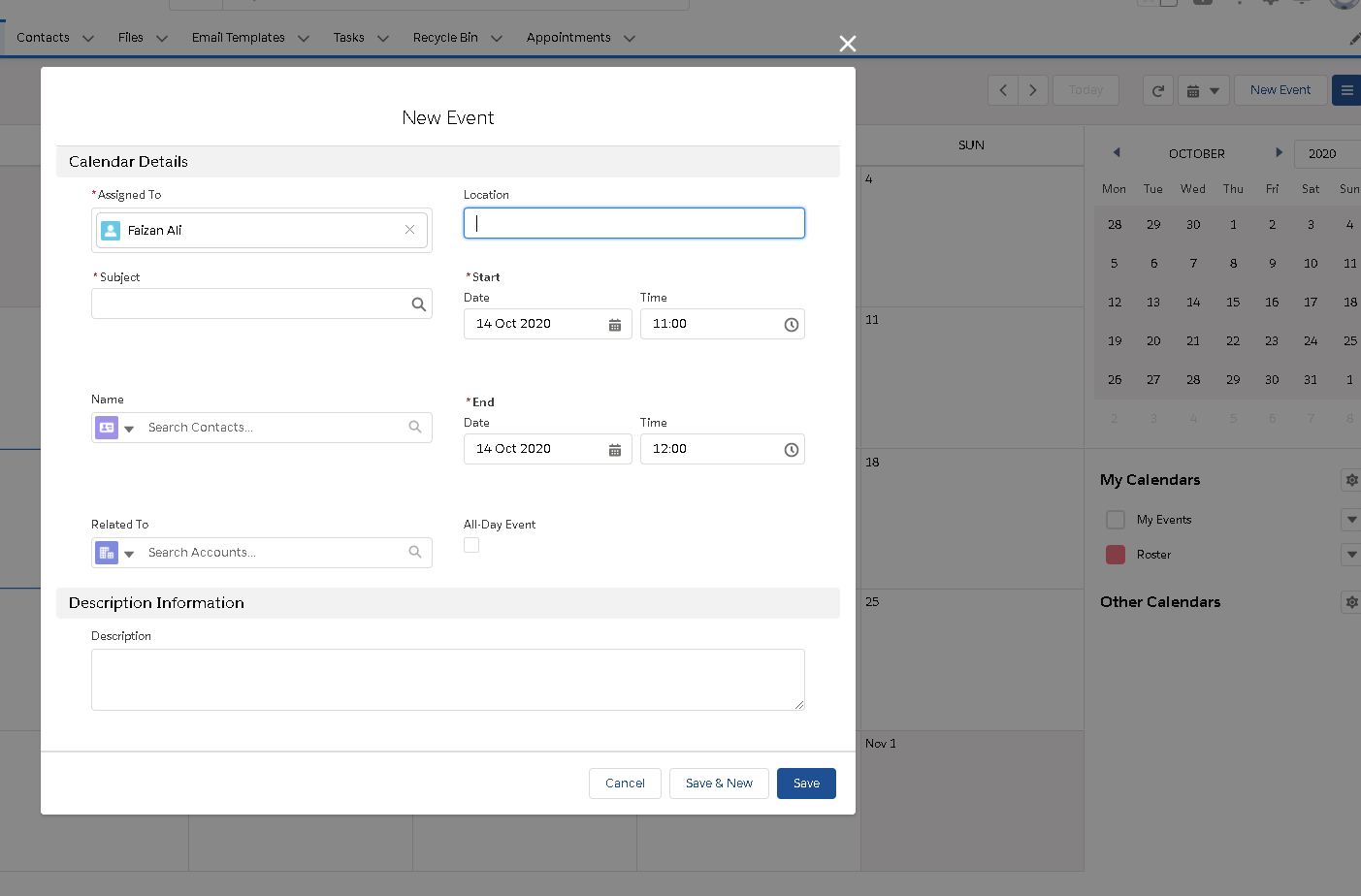Open the Tasks navigation tab
This screenshot has width=1361, height=896.
[348, 38]
